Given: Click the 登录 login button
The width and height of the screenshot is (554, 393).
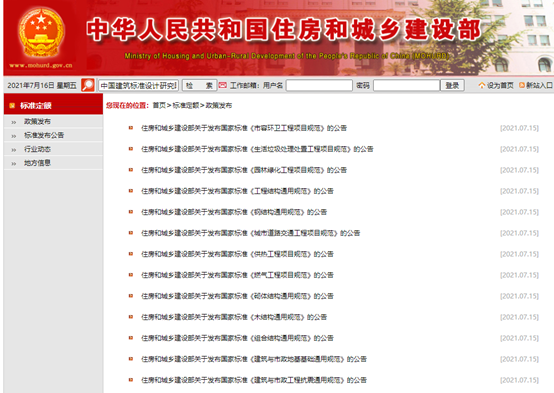Looking at the screenshot, I should click(452, 86).
